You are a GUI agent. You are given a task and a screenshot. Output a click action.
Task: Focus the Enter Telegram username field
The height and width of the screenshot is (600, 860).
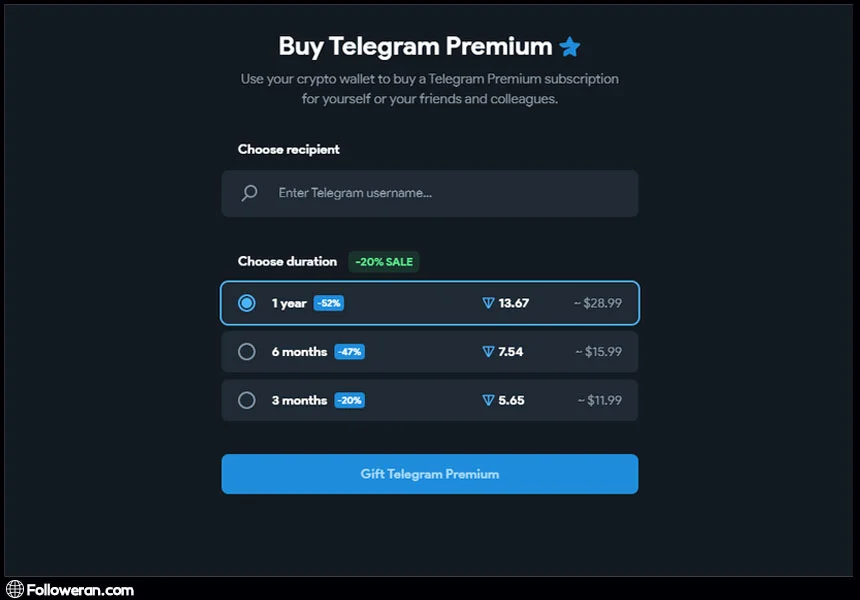pyautogui.click(x=440, y=193)
